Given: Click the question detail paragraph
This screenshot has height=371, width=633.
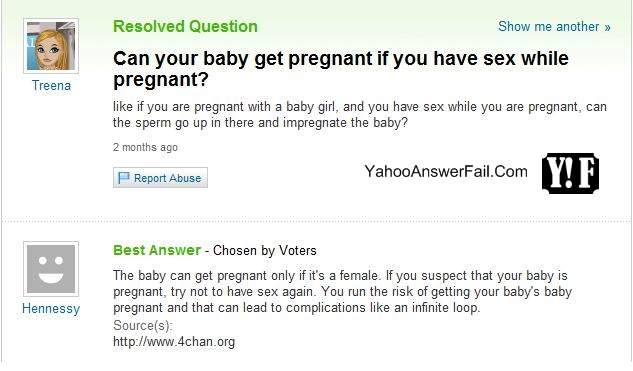Looking at the screenshot, I should coord(360,115).
